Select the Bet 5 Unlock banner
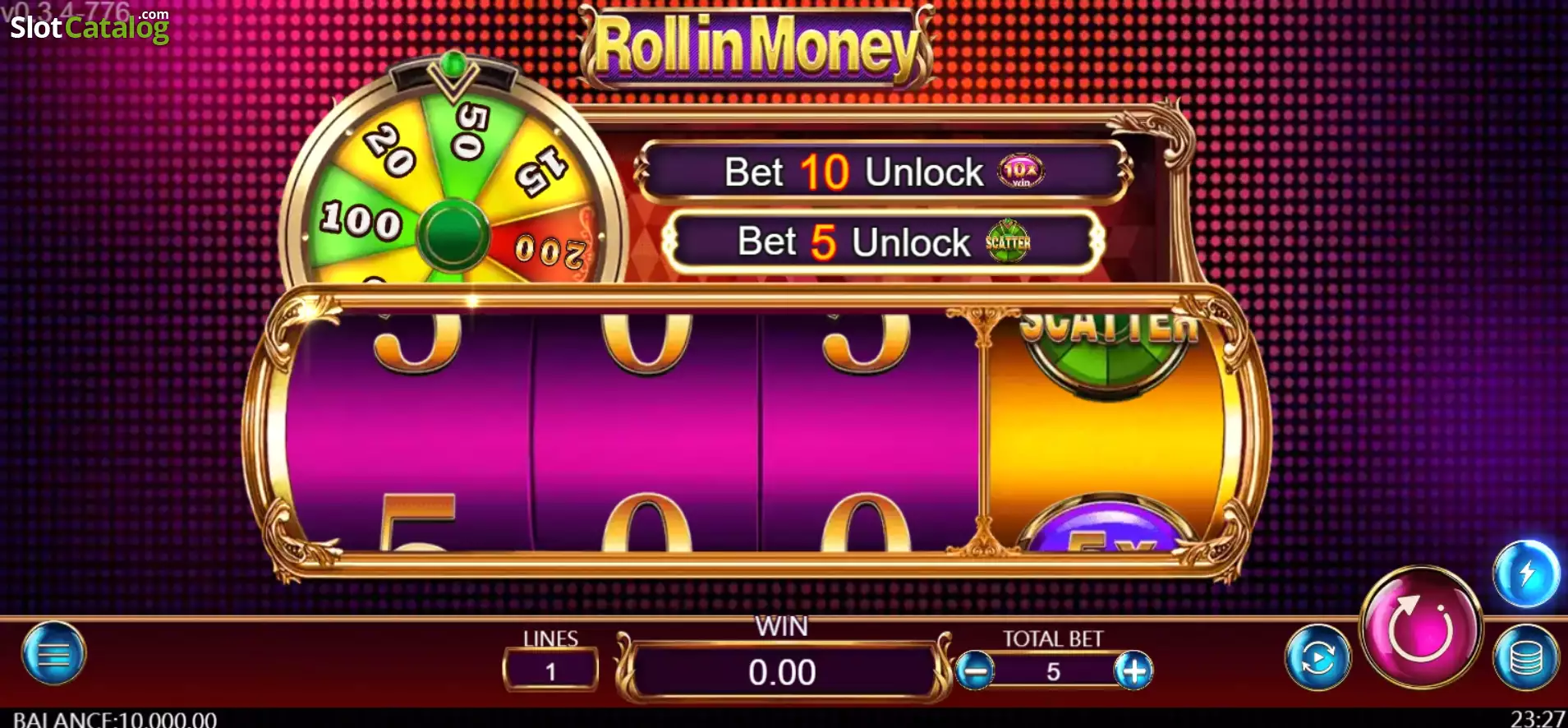Viewport: 1568px width, 728px height. point(883,242)
